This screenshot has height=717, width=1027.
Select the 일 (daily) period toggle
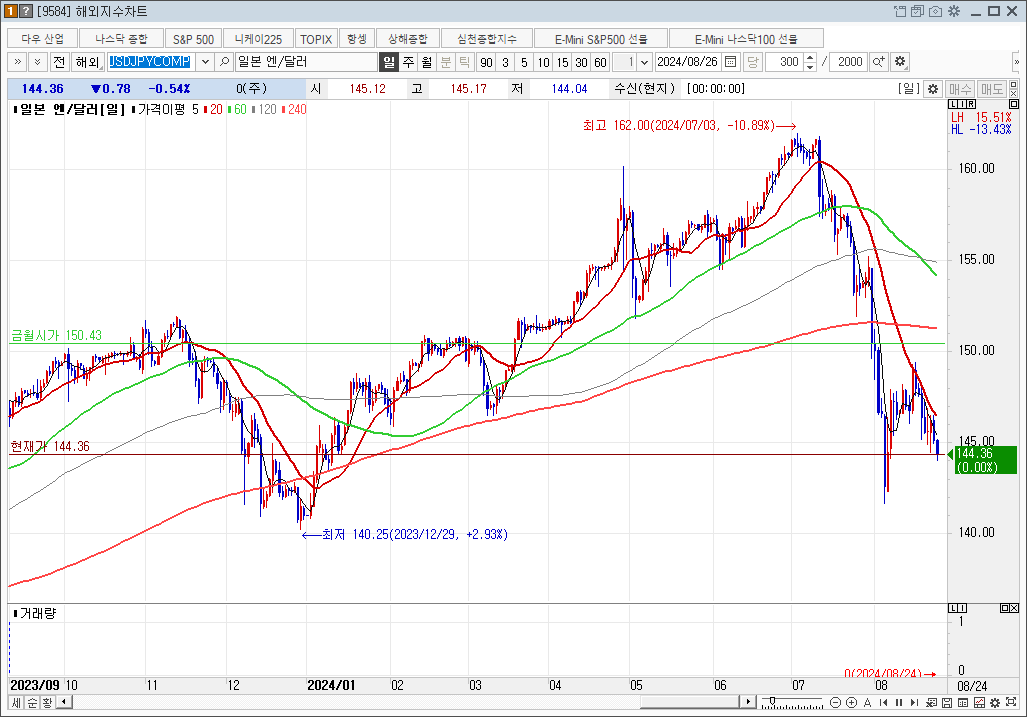[389, 62]
